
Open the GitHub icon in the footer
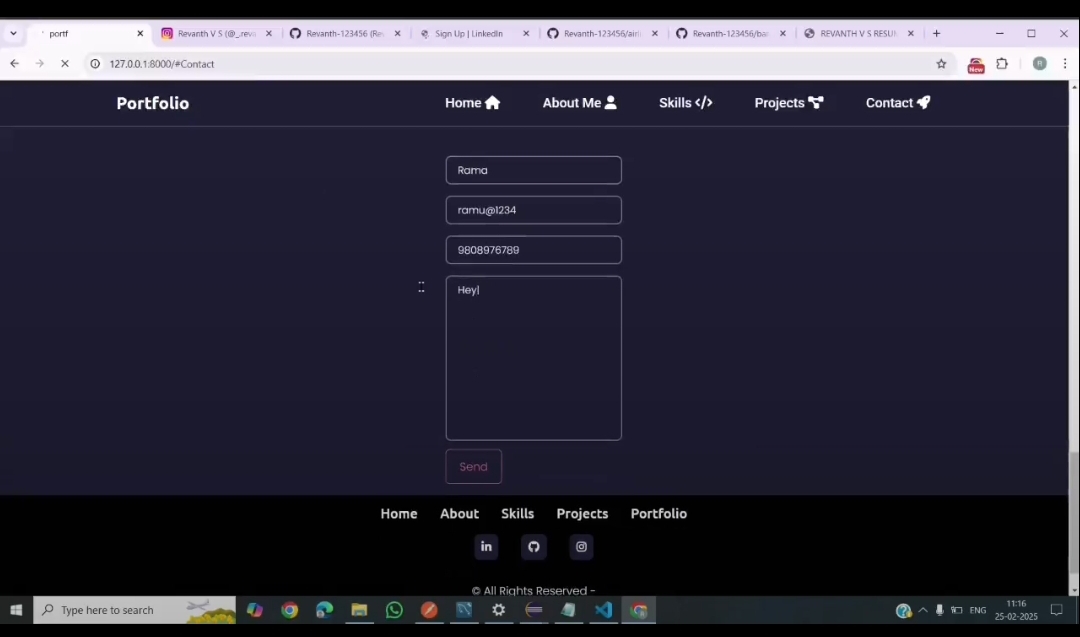pos(533,546)
